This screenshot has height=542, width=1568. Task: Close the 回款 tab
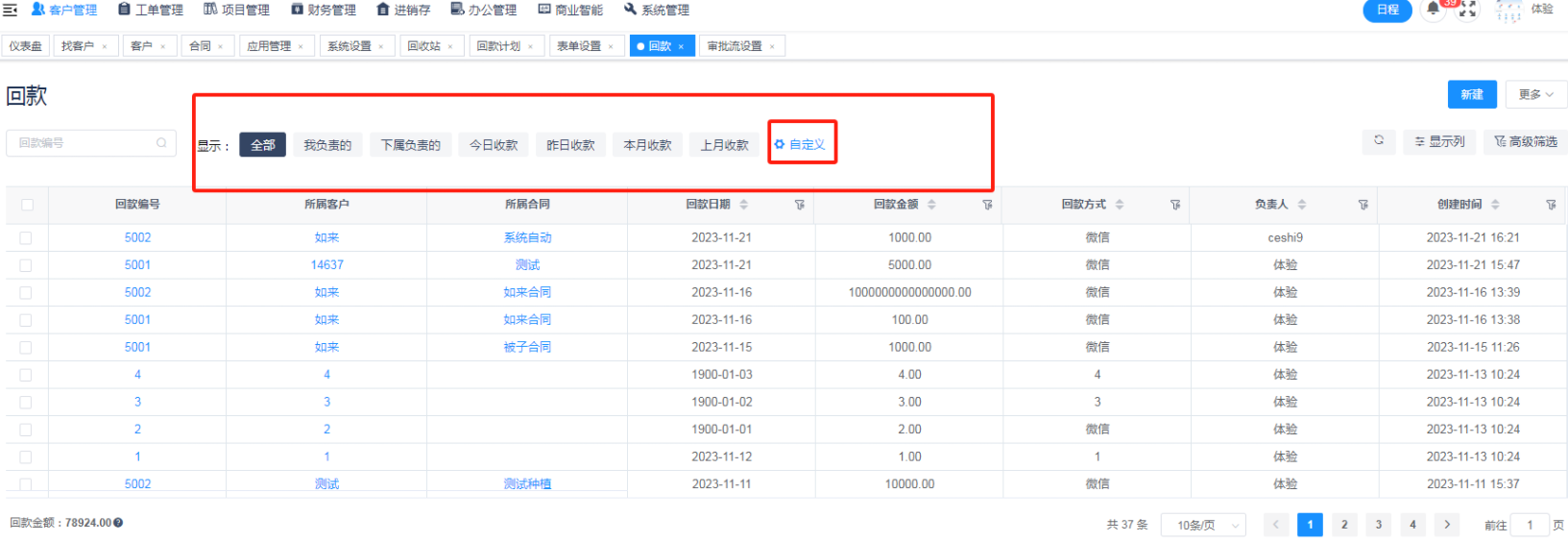coord(681,46)
